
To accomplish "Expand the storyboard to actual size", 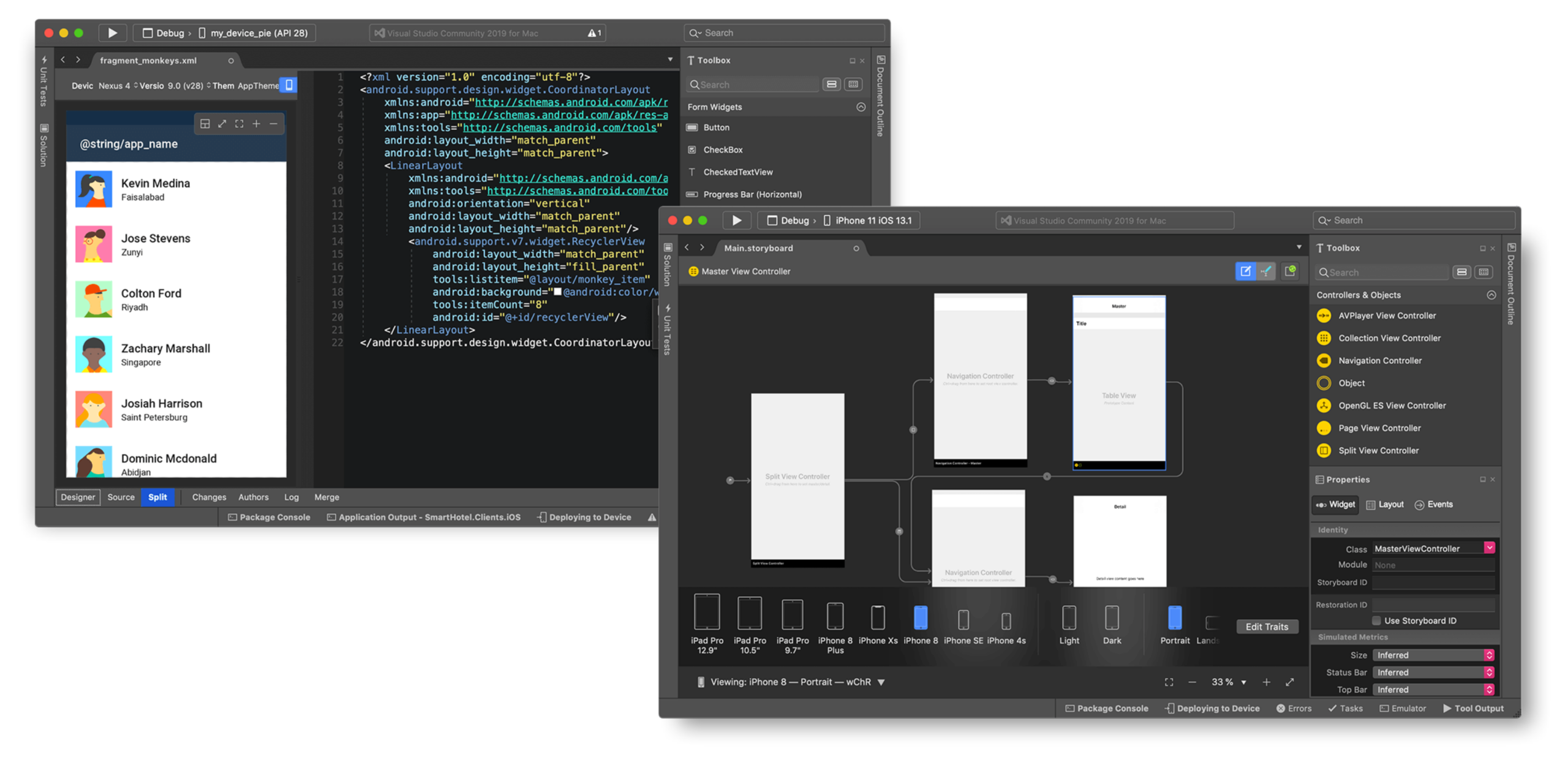I will (1289, 682).
